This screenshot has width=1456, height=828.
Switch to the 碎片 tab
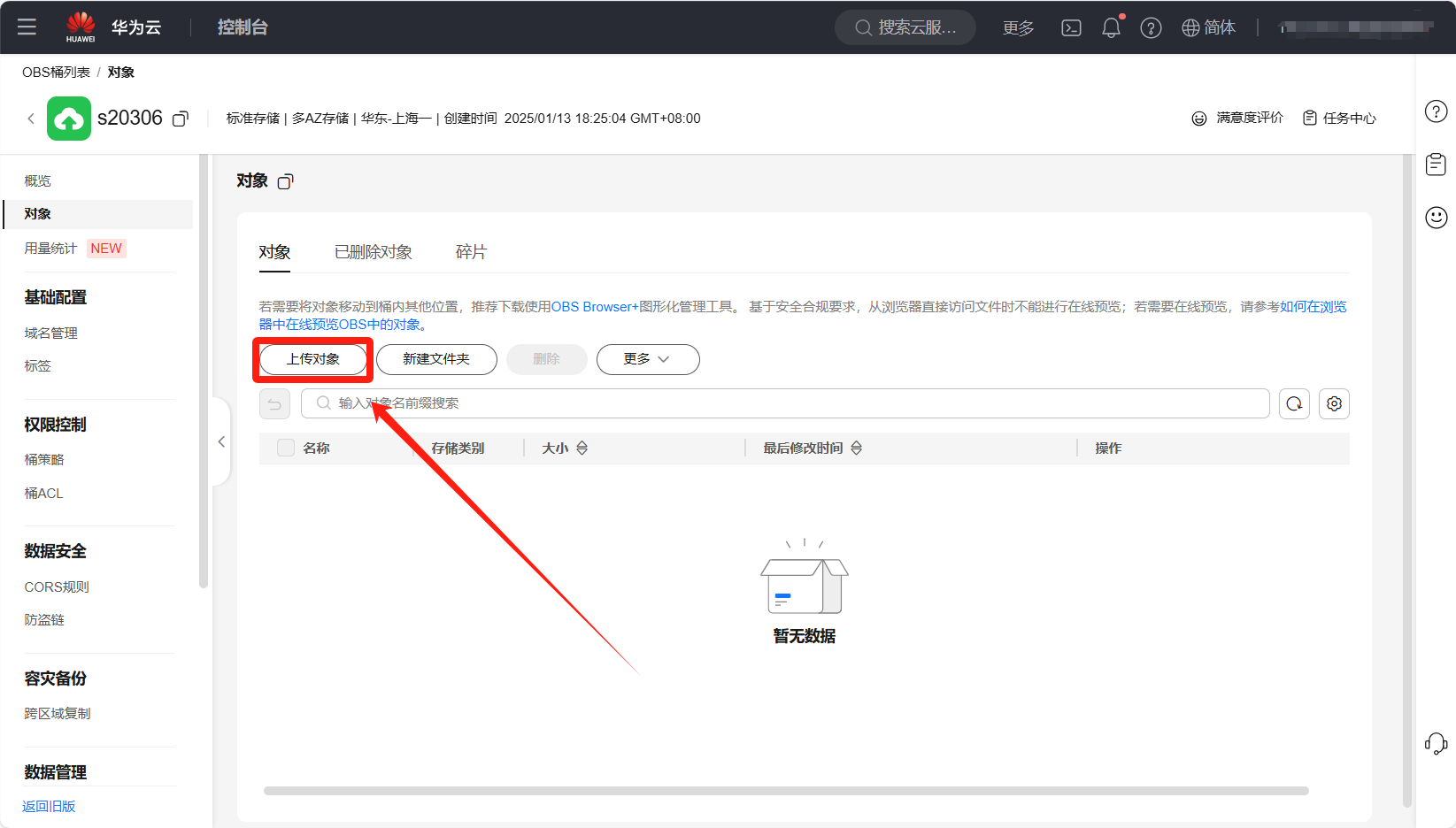(471, 252)
